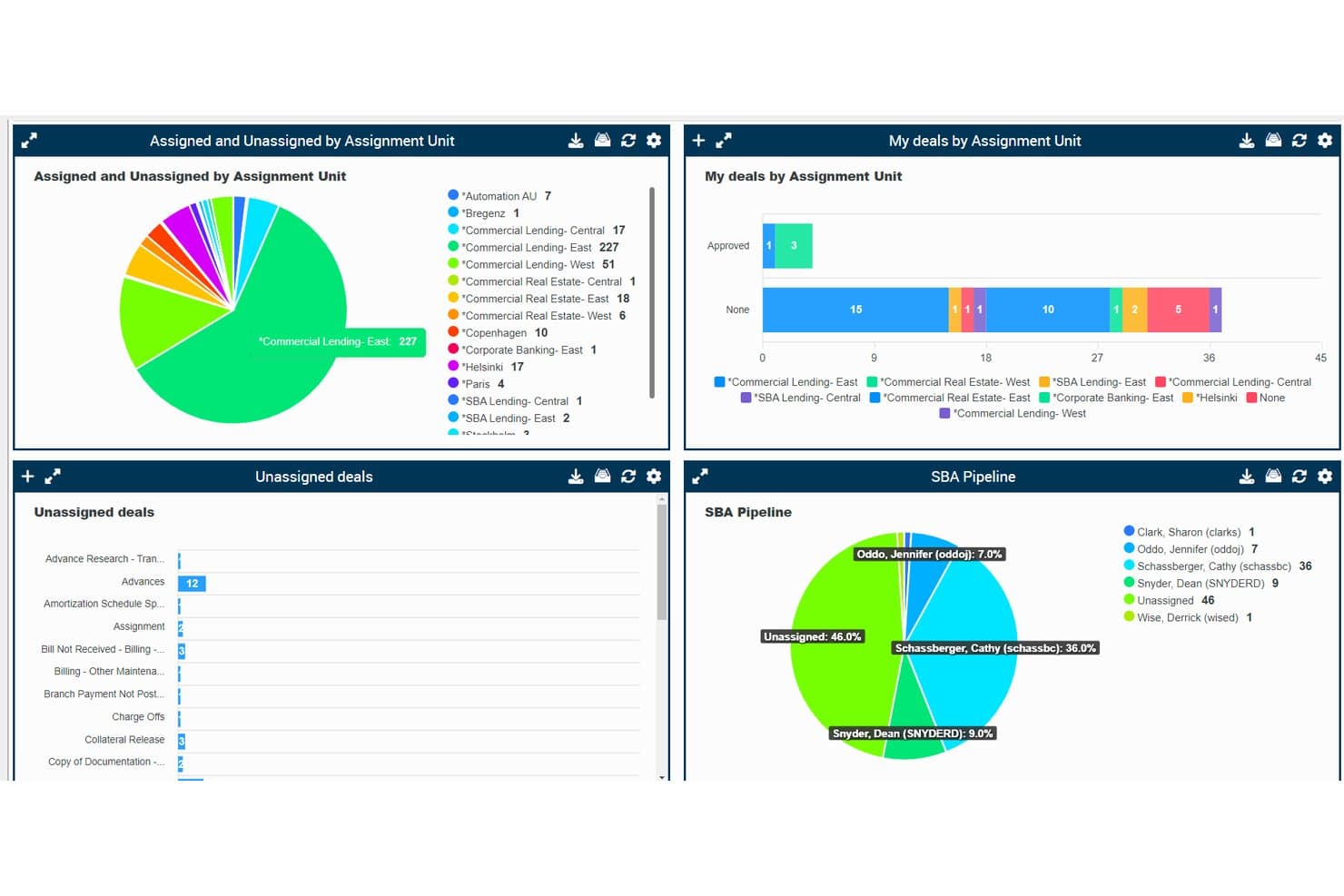
Task: Download the My deals by Assignment Unit chart
Action: (1247, 141)
